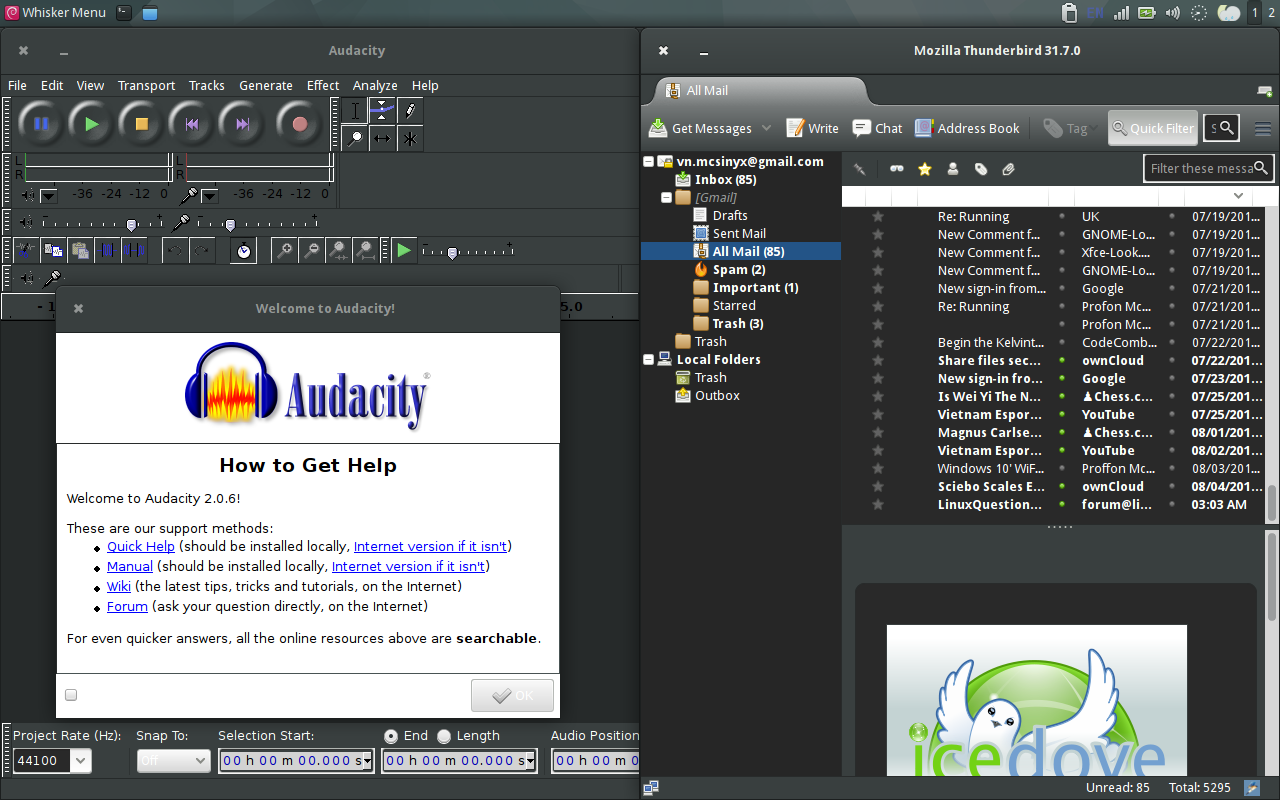The image size is (1280, 800).
Task: Click OK in the Welcome dialog
Action: [512, 695]
